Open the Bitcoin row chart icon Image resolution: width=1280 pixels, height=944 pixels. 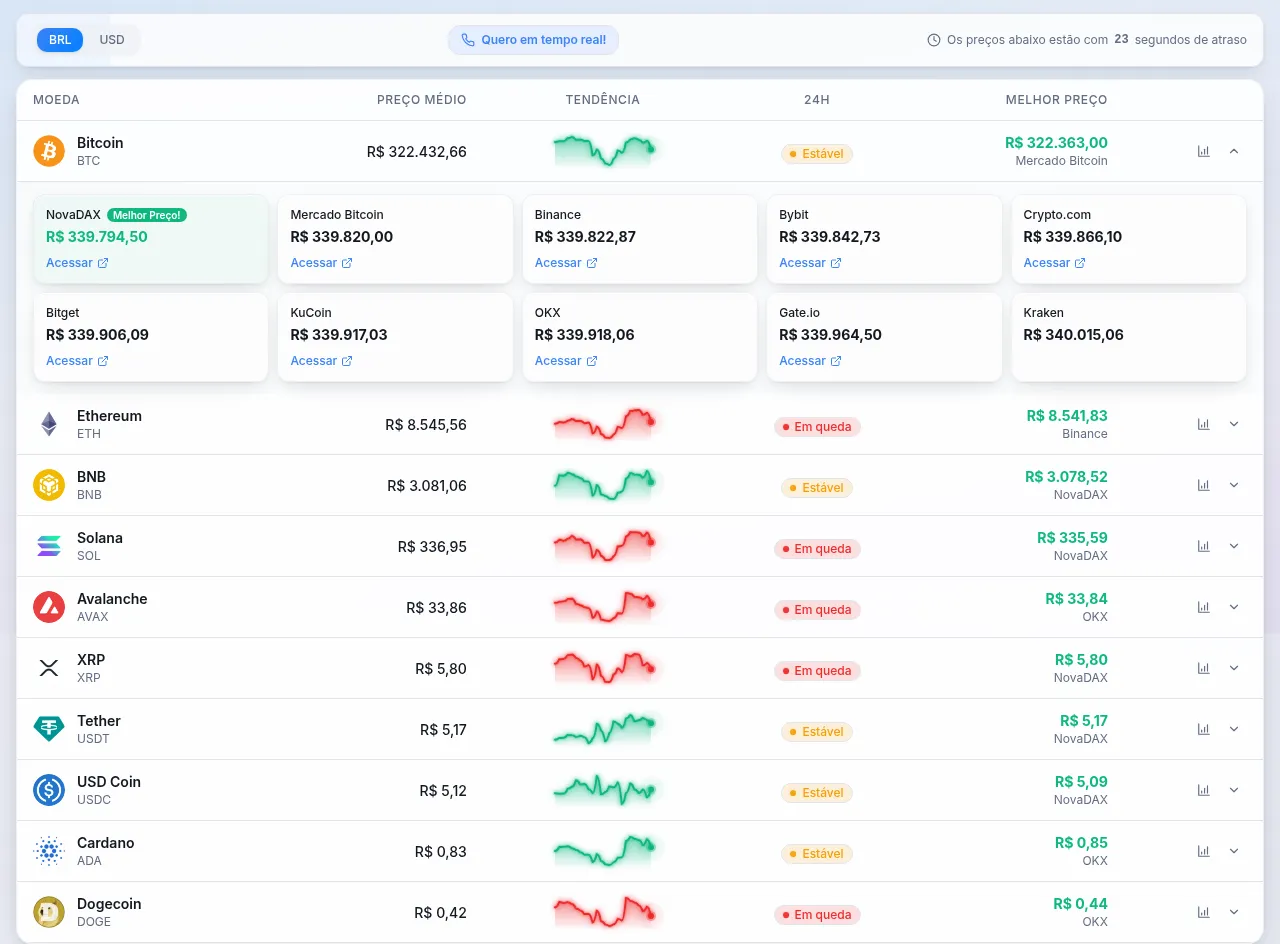[x=1203, y=151]
